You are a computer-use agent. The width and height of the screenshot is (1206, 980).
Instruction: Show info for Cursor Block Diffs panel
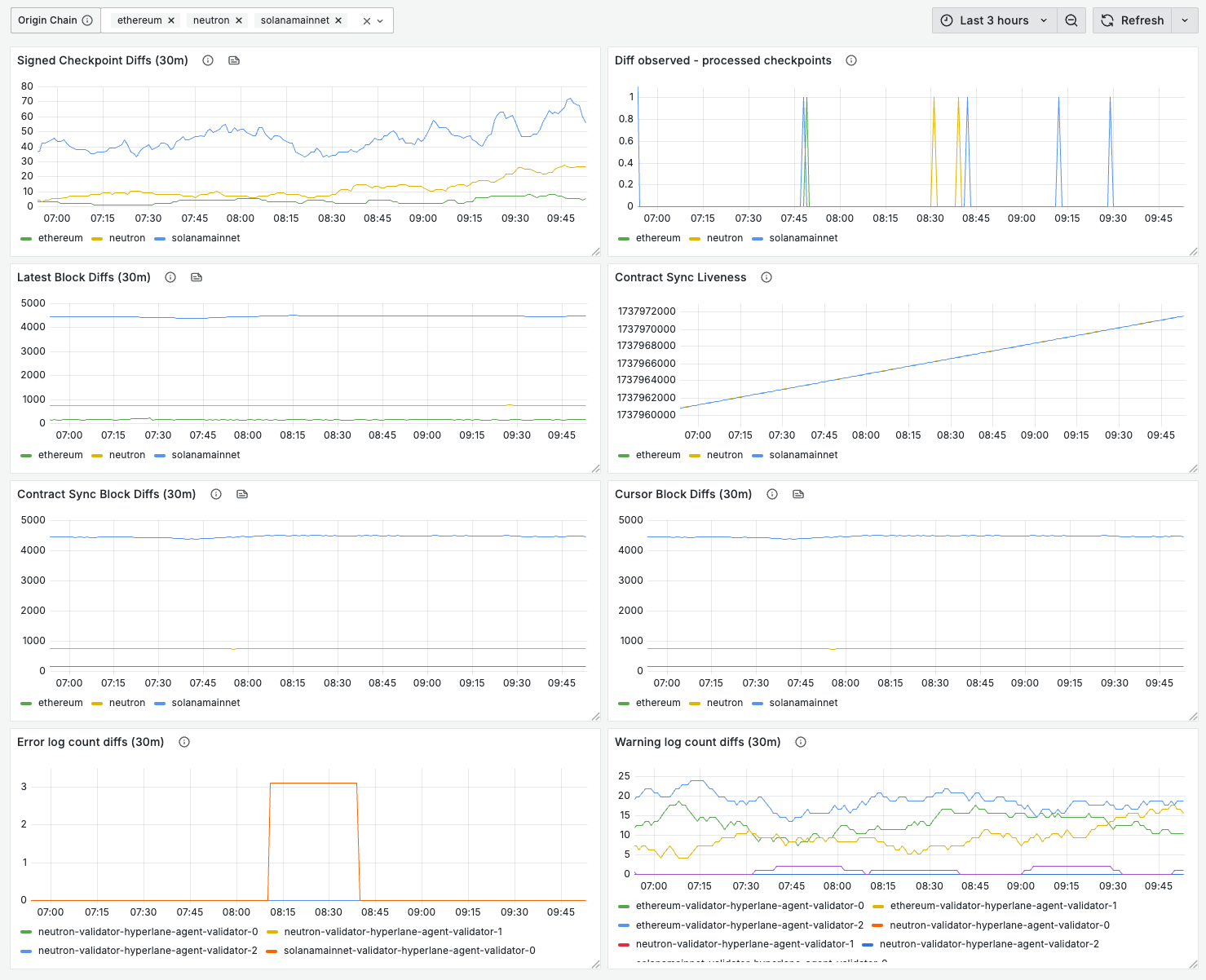(x=772, y=494)
